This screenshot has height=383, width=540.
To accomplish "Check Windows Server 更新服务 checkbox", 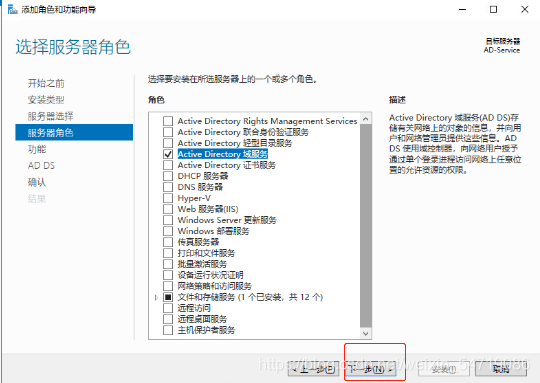I will [168, 220].
